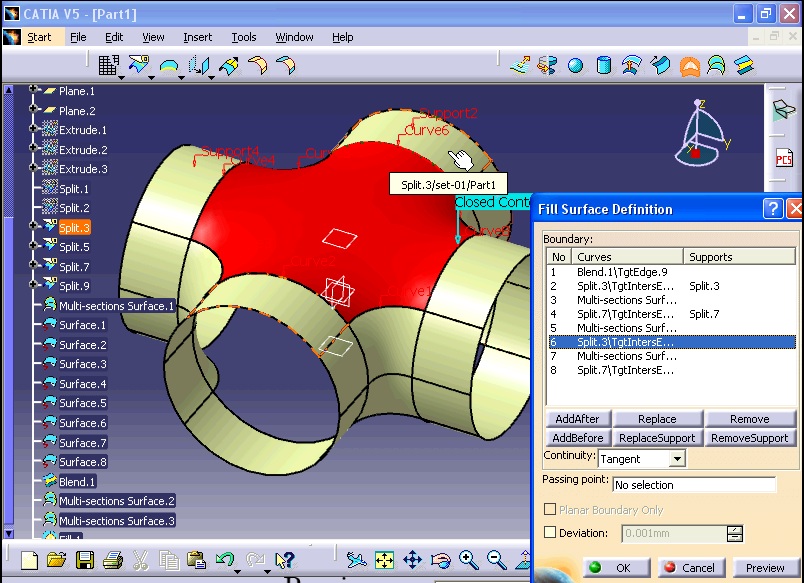
Task: Select the Fly mode airplane icon
Action: 356,560
